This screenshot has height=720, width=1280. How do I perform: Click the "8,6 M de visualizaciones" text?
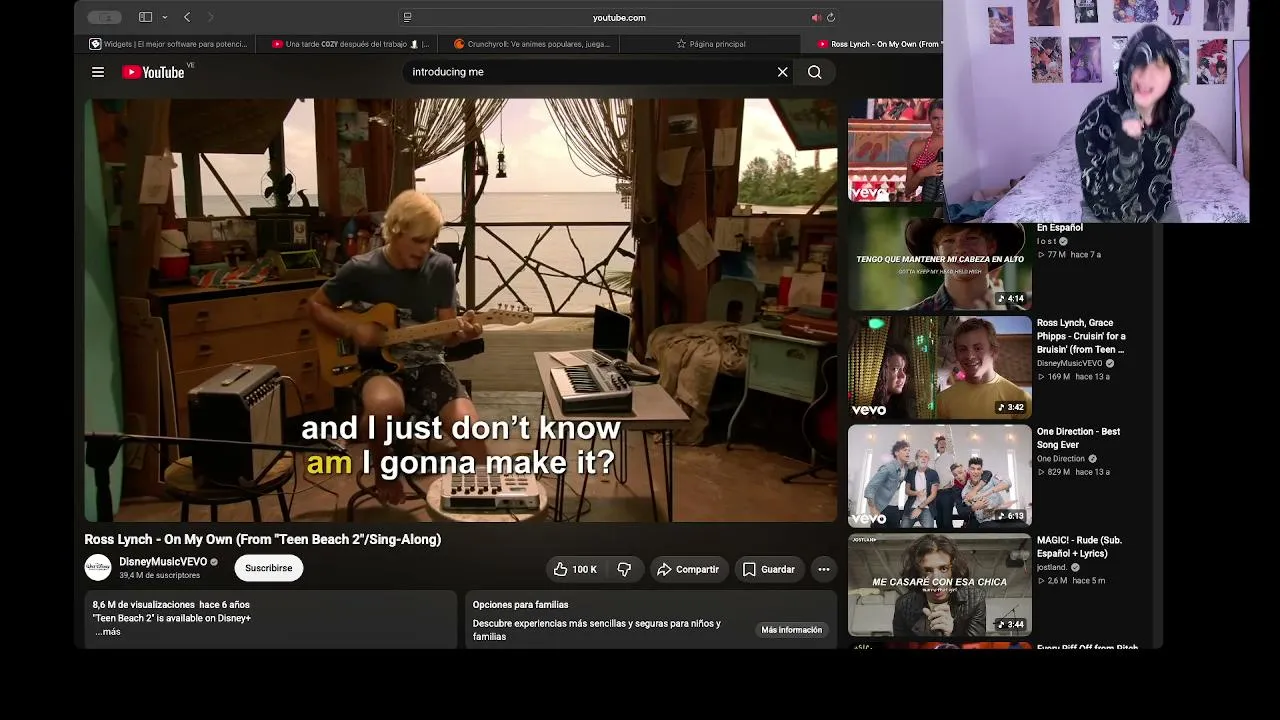(x=144, y=605)
